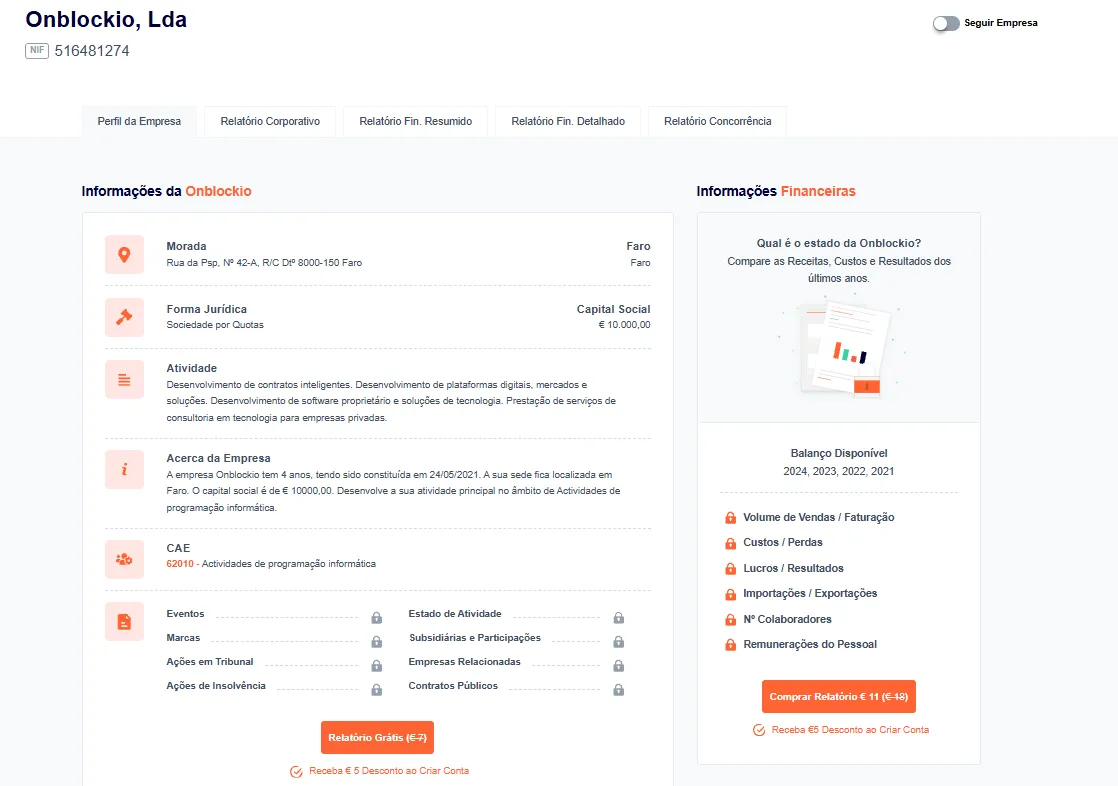The width and height of the screenshot is (1118, 786).
Task: Select Relatório Fin. Detalhado tab
Action: pyautogui.click(x=568, y=121)
